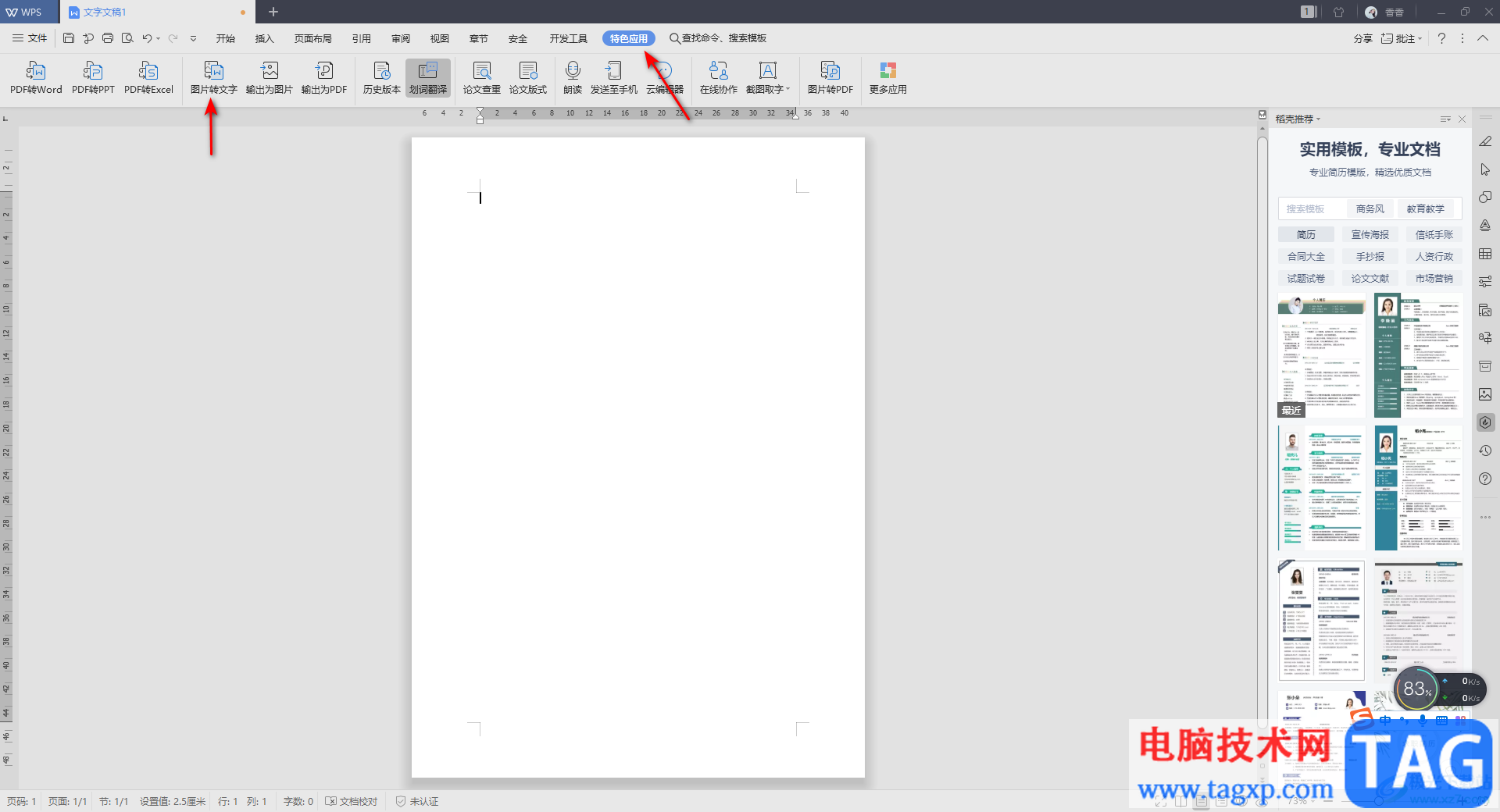Screen dimensions: 1500x812
Task: Choose the 合同大全 category
Action: coord(1305,256)
